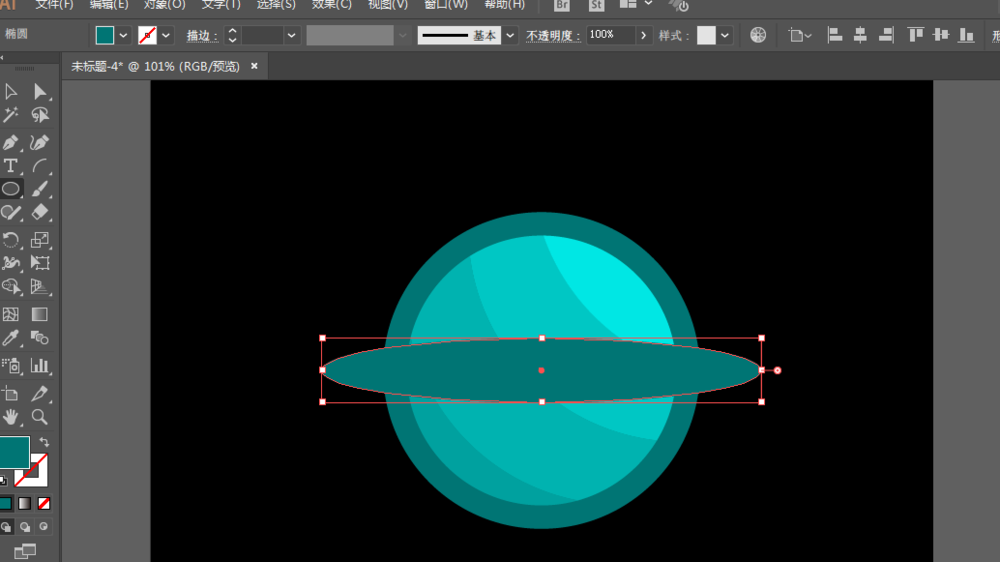Viewport: 1000px width, 562px height.
Task: Open the graphic style (样式) dropdown
Action: [x=725, y=36]
